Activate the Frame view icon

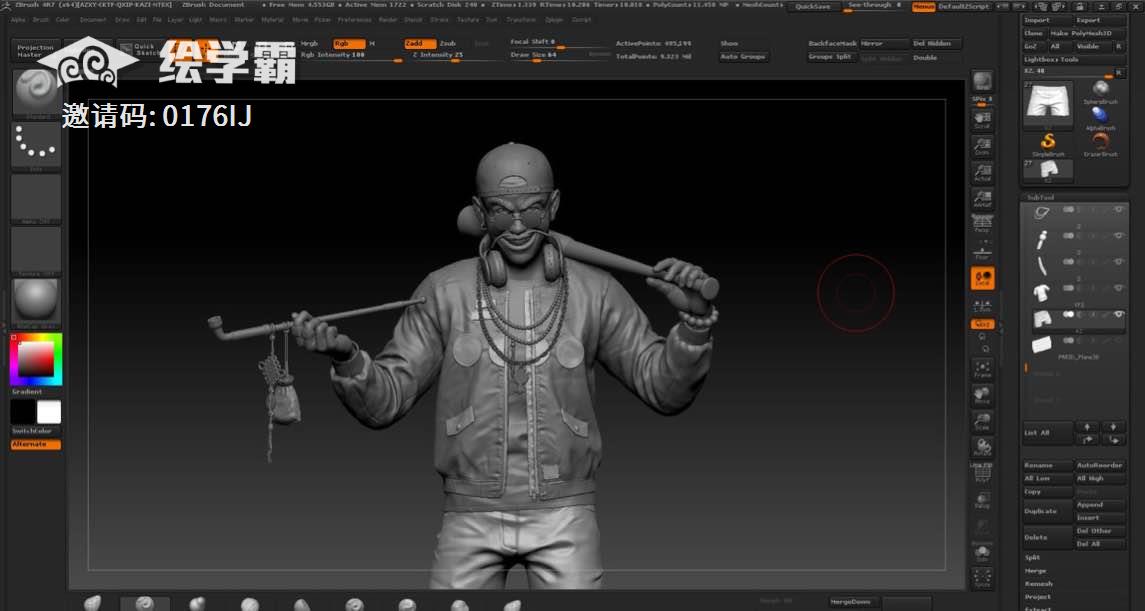click(x=982, y=369)
